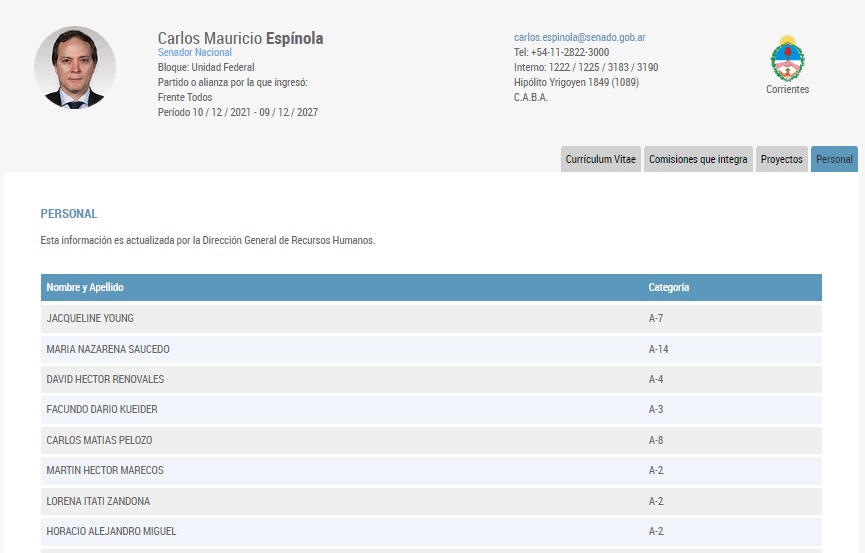
Task: Click the carlos.espinola@senado.gob.ar email link
Action: pyautogui.click(x=579, y=37)
